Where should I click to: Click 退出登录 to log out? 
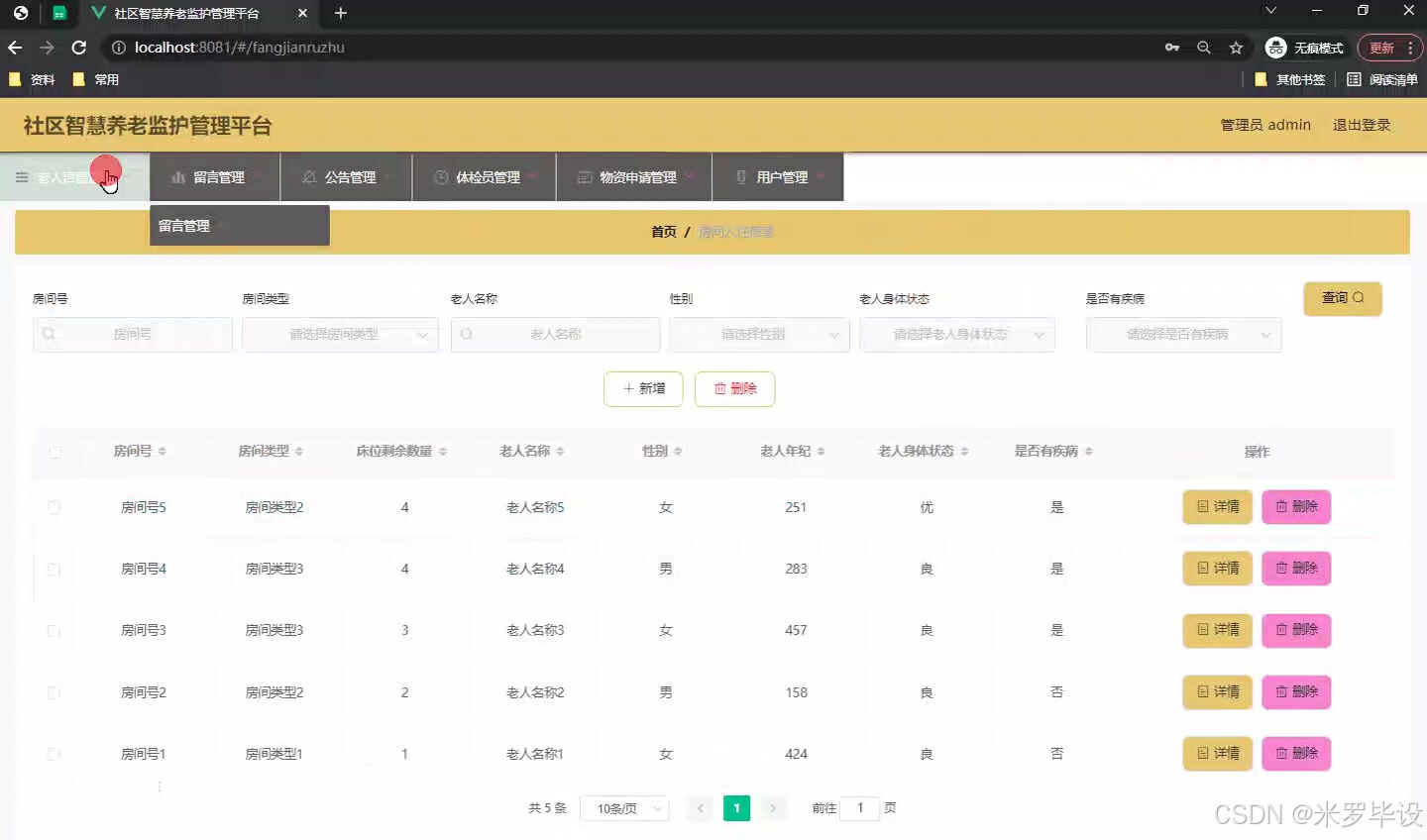pos(1362,125)
